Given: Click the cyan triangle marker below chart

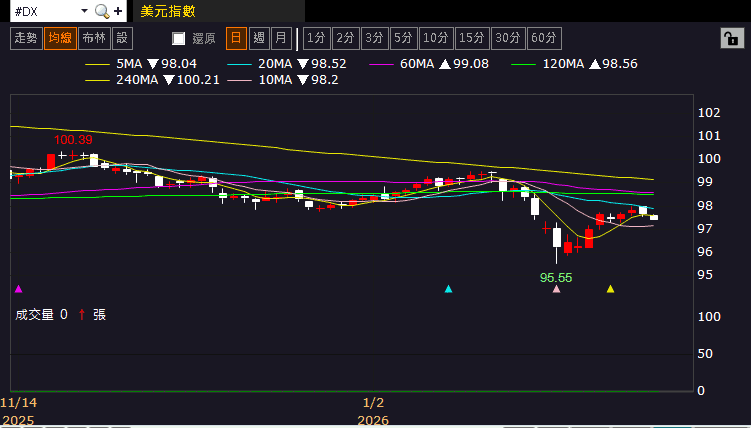Looking at the screenshot, I should (x=448, y=289).
